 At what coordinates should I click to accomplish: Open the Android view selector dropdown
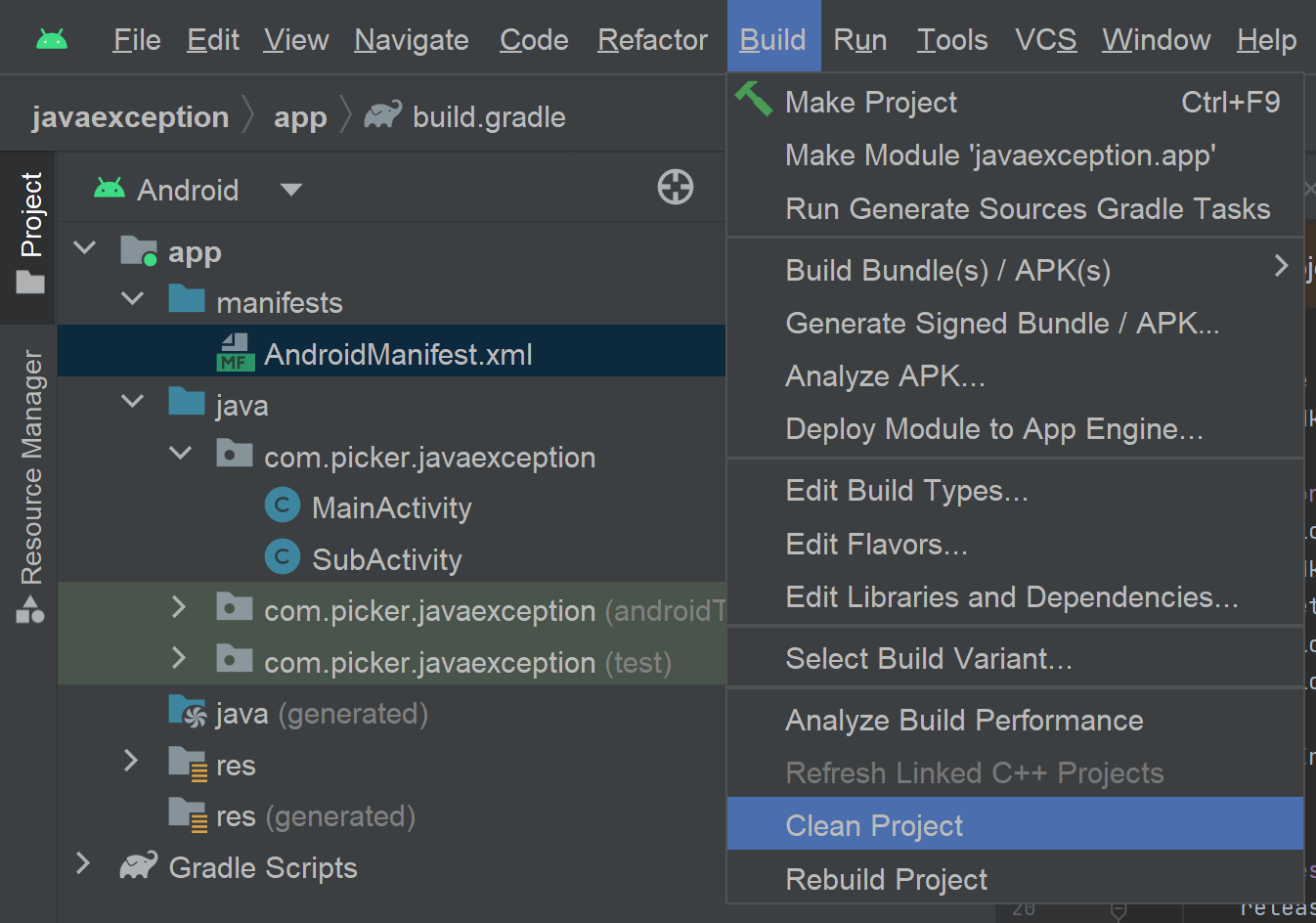[x=290, y=190]
